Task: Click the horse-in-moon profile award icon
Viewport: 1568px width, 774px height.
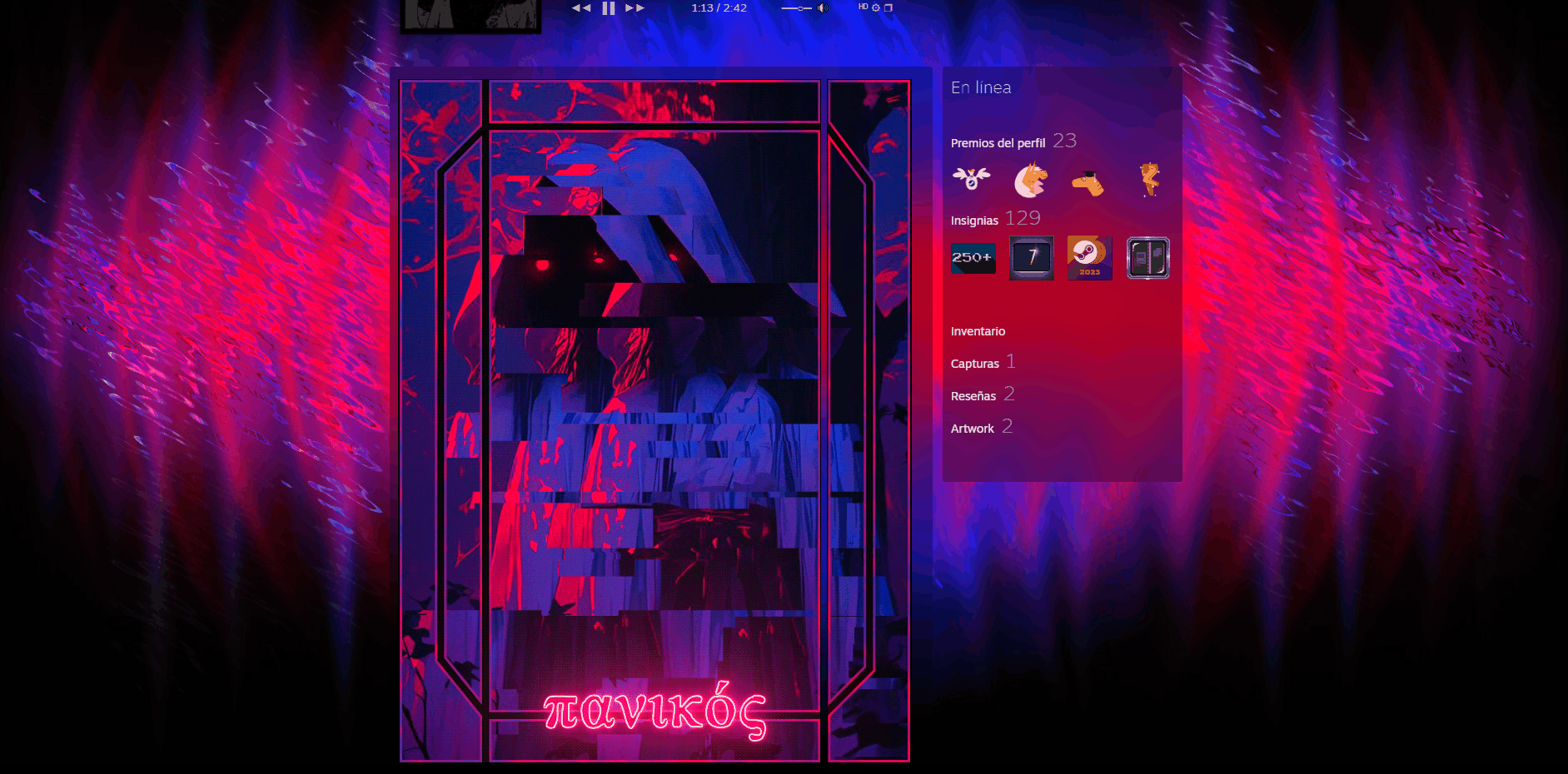Action: coord(1031,180)
